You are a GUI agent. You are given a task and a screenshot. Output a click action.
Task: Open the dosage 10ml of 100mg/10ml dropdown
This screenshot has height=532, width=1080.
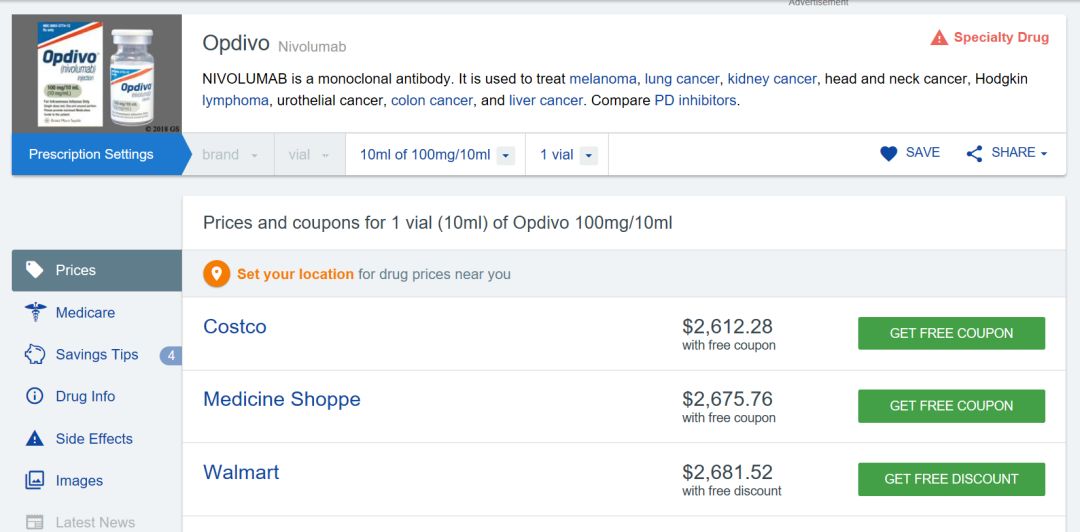[x=436, y=155]
